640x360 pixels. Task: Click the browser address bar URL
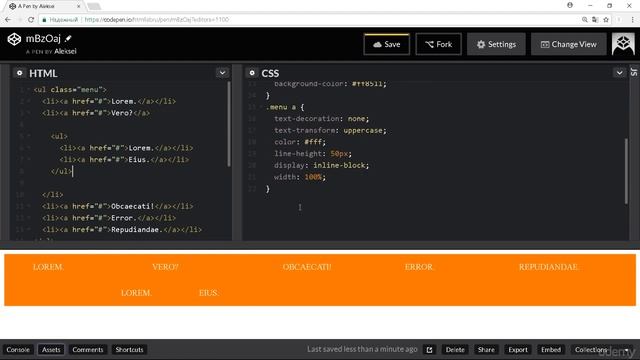[x=157, y=20]
